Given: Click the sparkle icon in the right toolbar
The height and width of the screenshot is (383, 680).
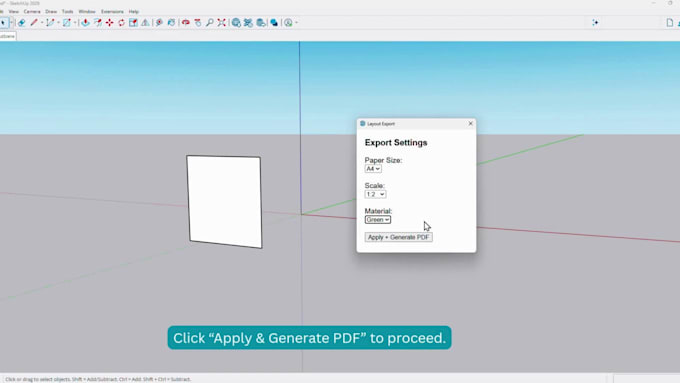Looking at the screenshot, I should [x=595, y=23].
